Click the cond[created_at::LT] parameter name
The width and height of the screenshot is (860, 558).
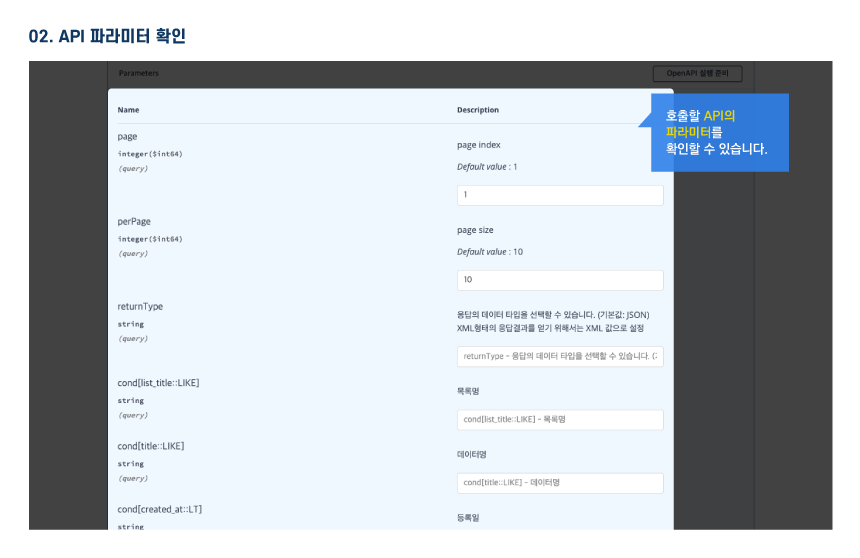pos(160,509)
